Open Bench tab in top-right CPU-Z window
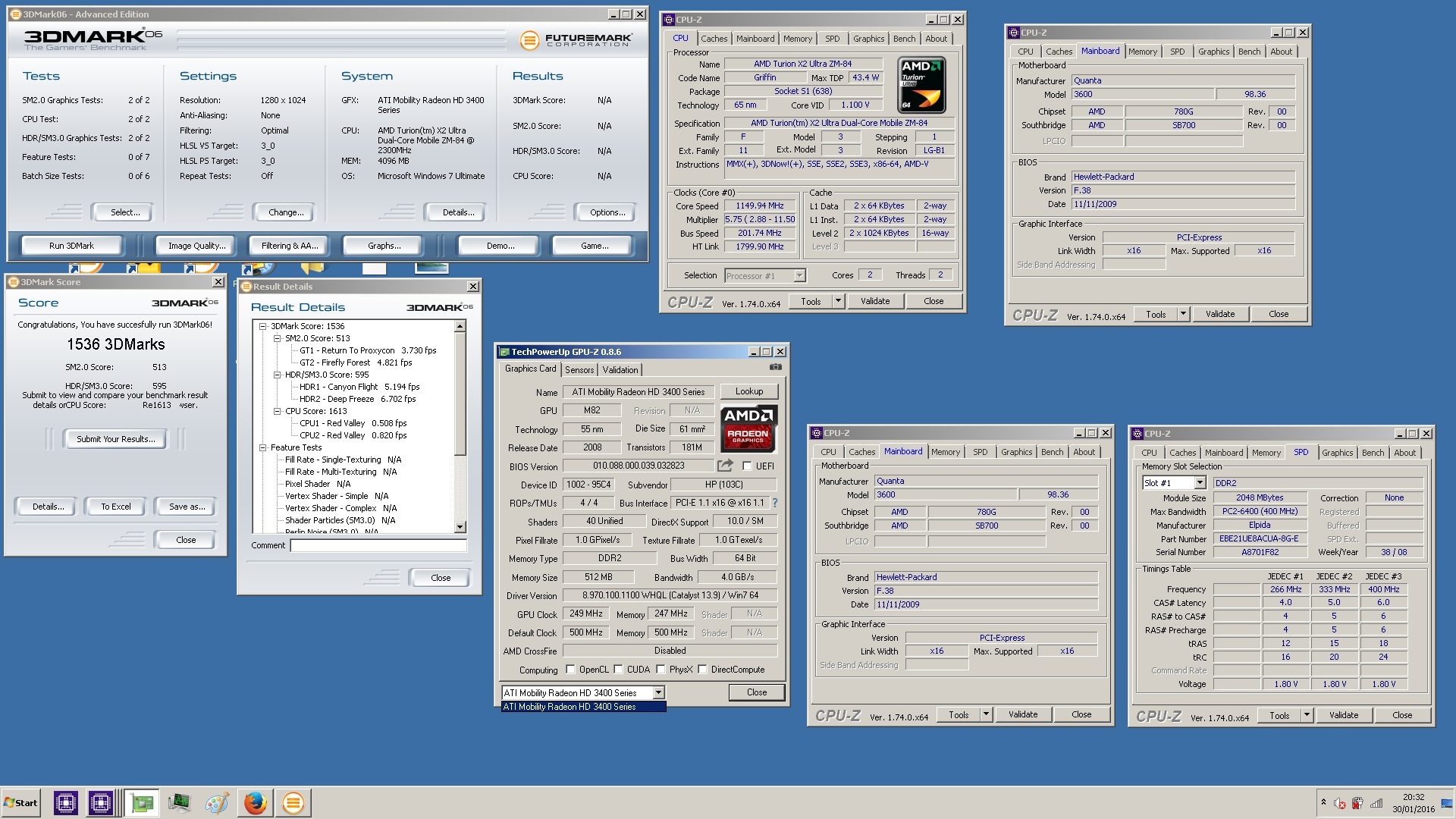Viewport: 1456px width, 819px height. (x=1249, y=52)
